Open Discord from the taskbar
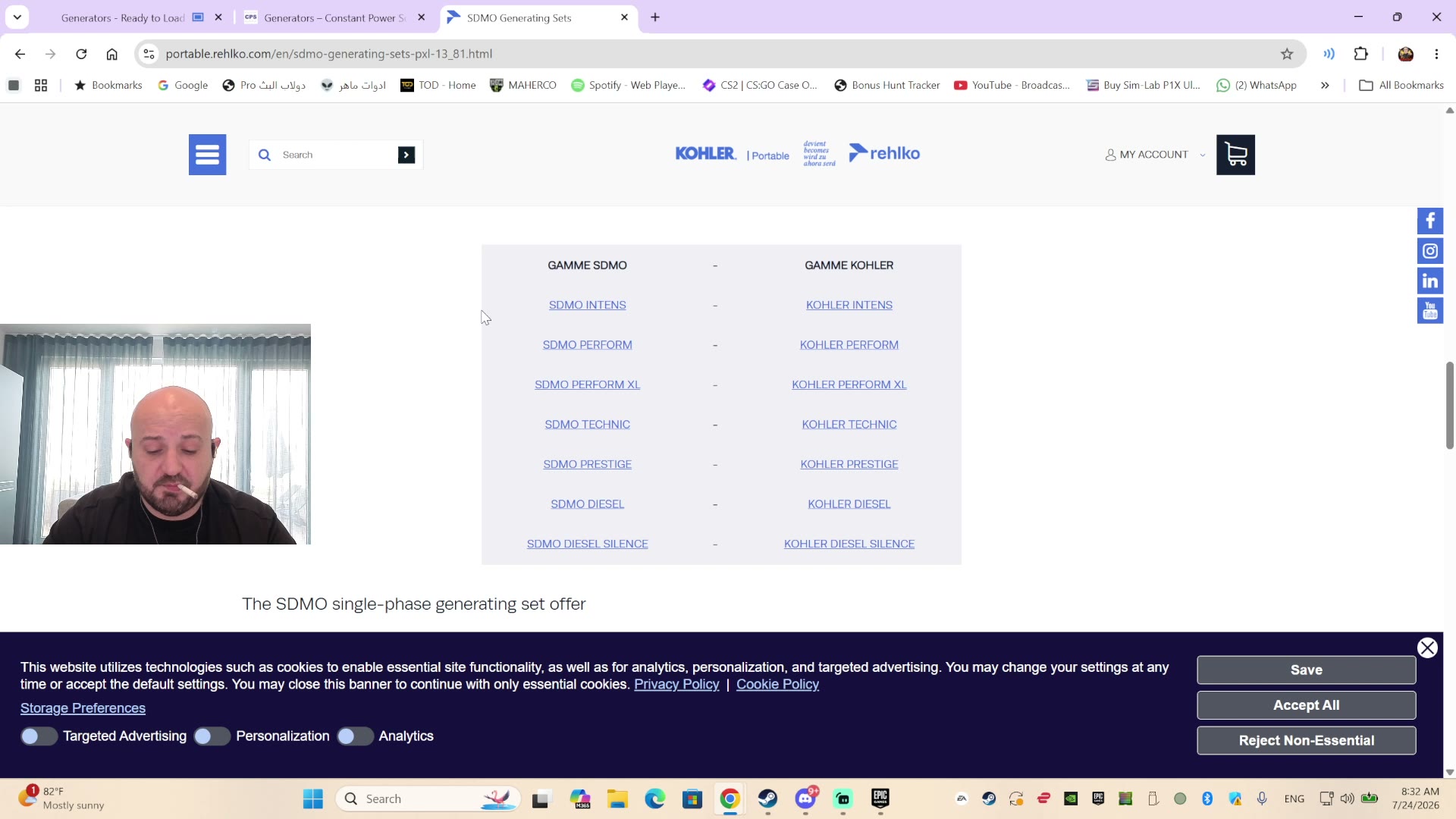 coord(805,799)
